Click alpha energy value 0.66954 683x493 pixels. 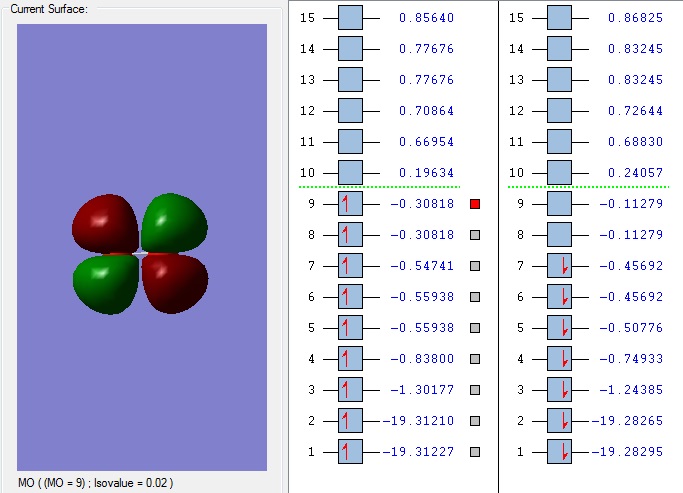tap(426, 142)
